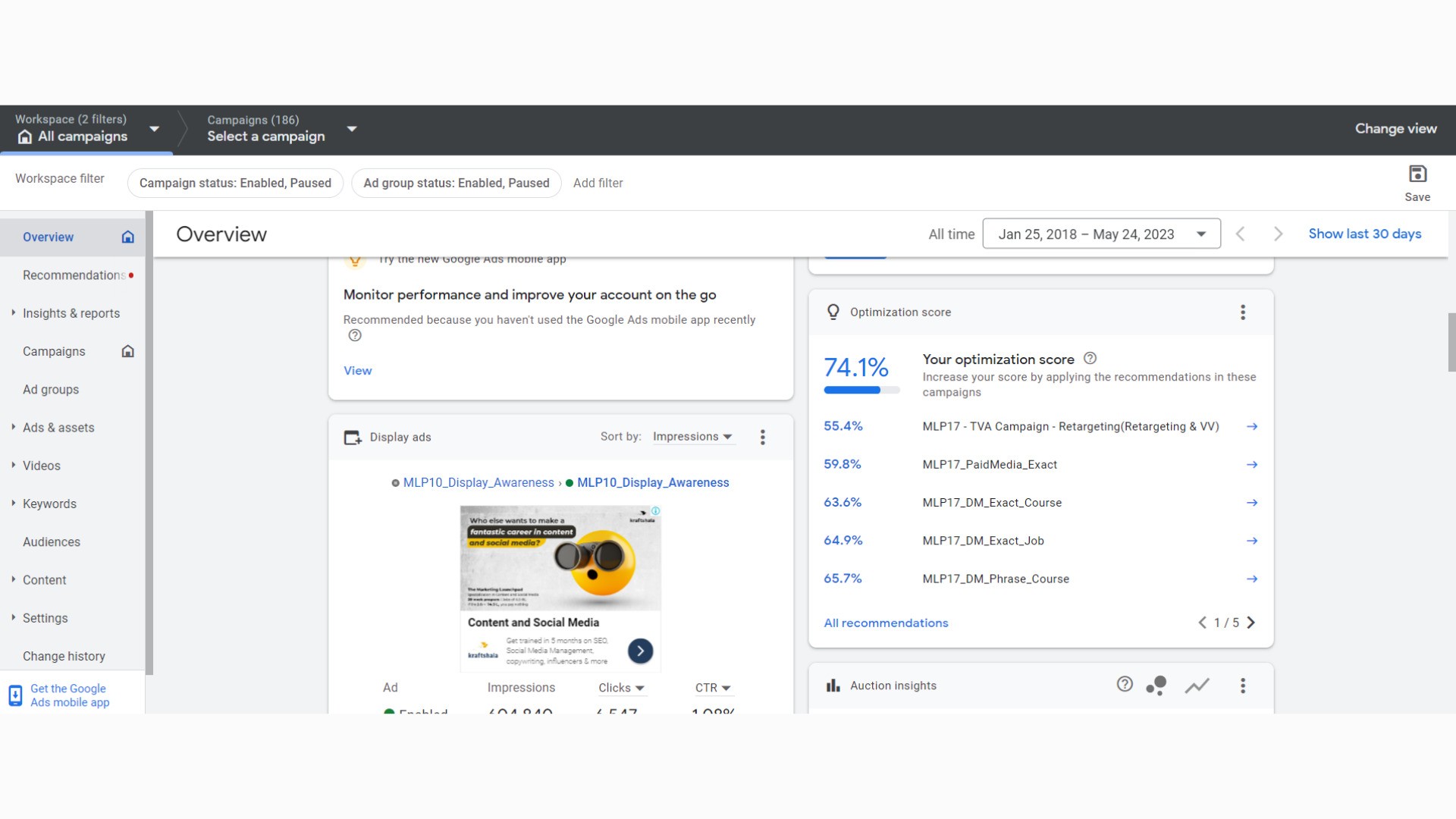Expand Ads & assets in the sidebar

click(14, 427)
